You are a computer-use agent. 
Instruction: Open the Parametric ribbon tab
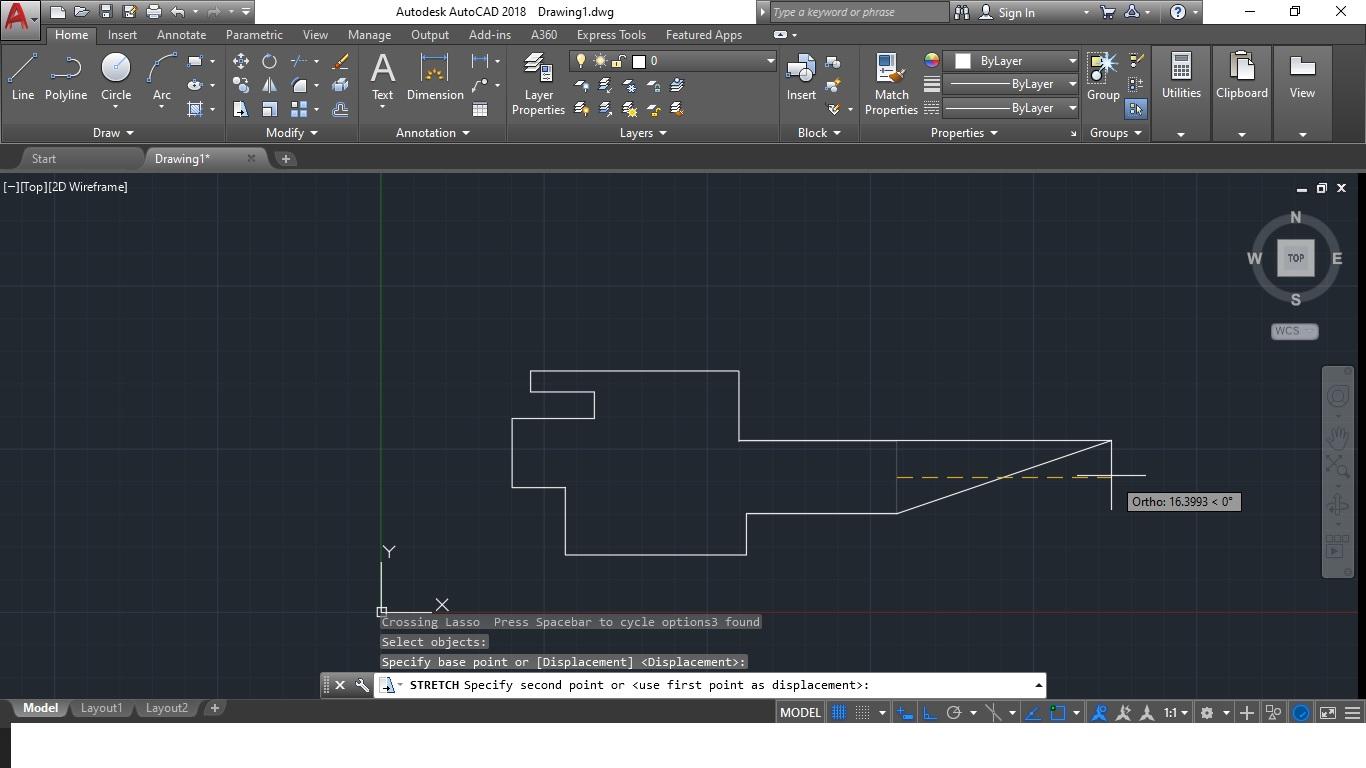click(254, 35)
